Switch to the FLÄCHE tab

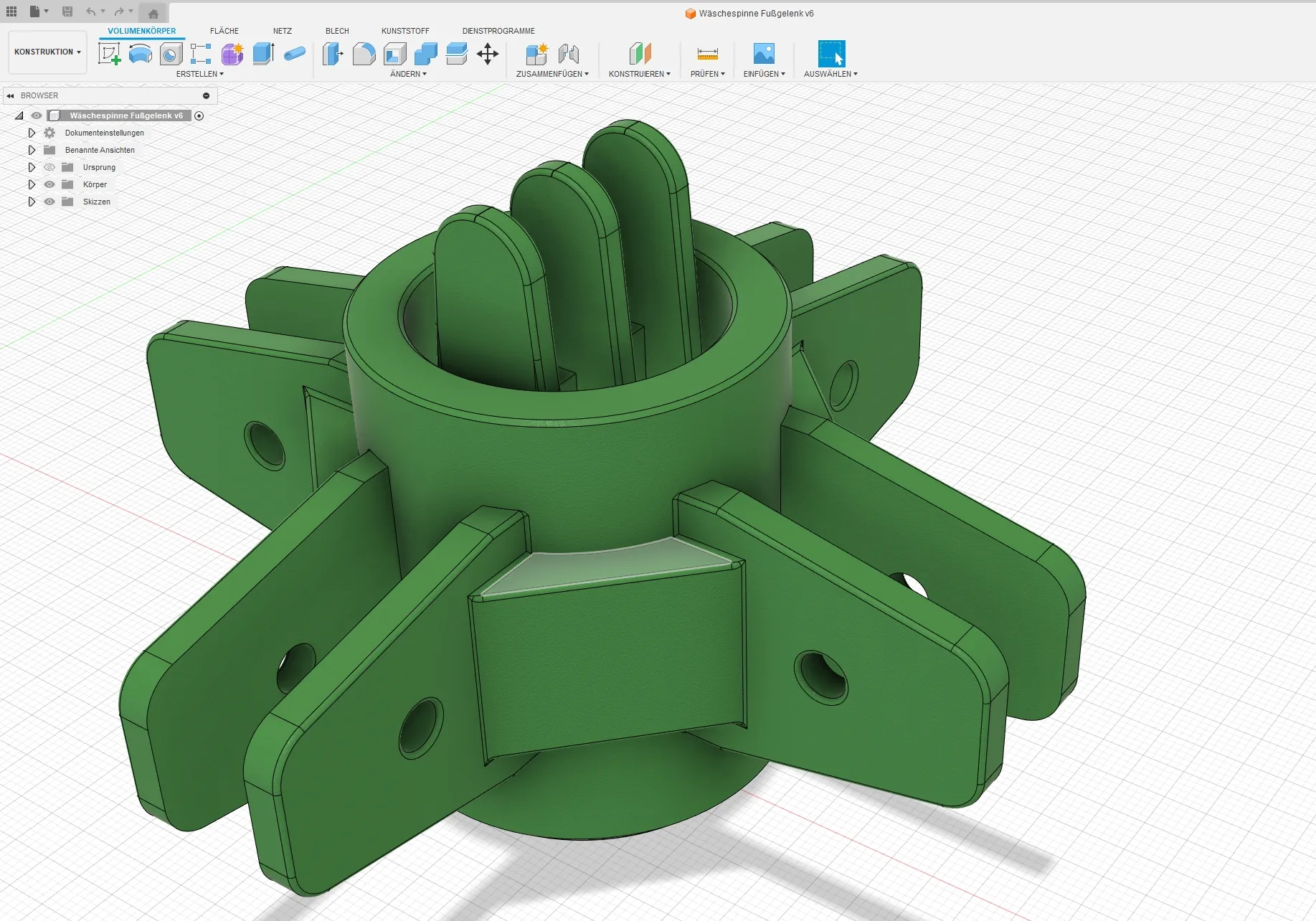224,31
